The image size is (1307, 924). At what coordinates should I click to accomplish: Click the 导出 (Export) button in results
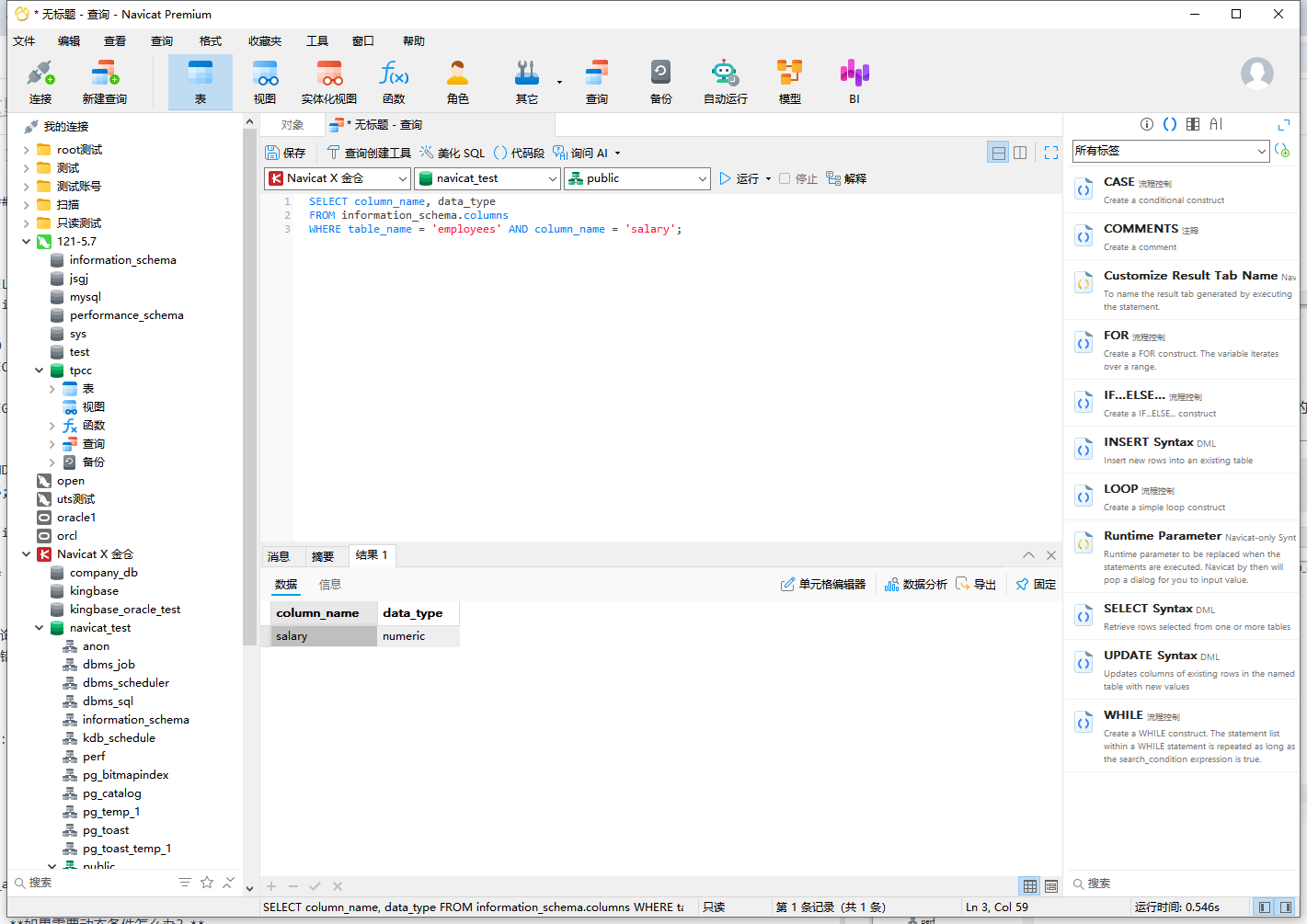(x=976, y=585)
